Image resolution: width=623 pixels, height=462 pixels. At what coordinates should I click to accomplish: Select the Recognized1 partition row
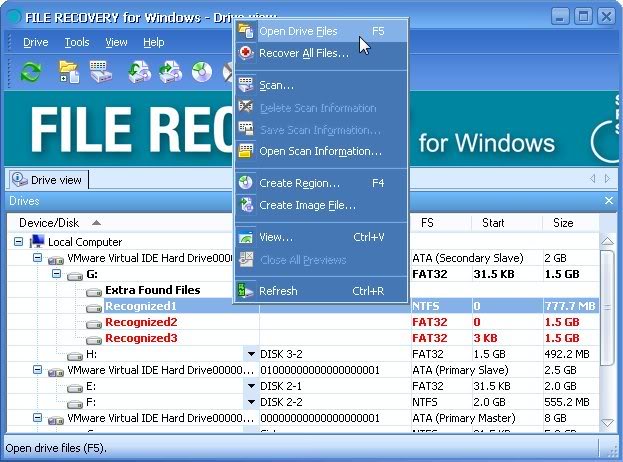(303, 306)
